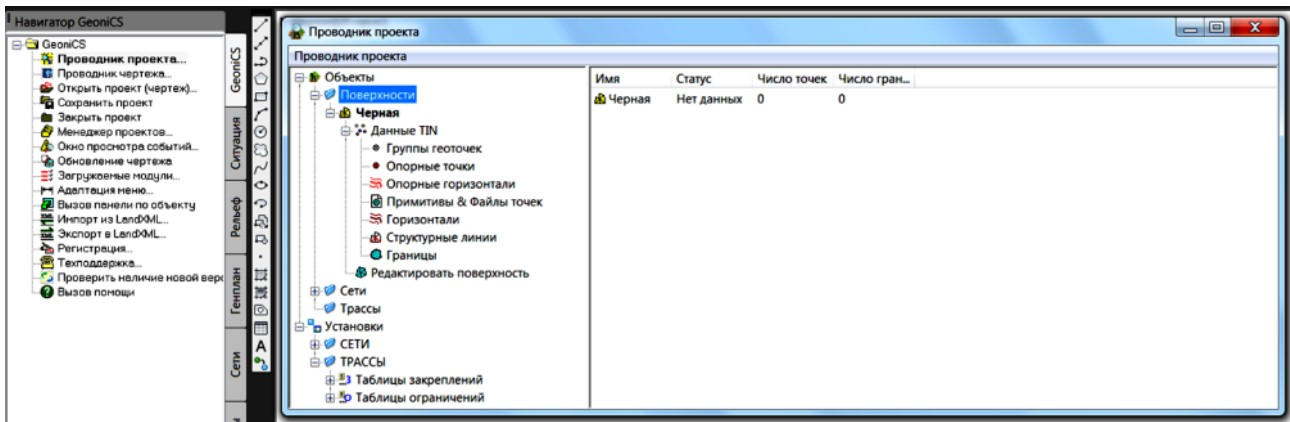Switch to the Рельеф vertical tab
Screen dimensions: 1290x422
tap(236, 217)
